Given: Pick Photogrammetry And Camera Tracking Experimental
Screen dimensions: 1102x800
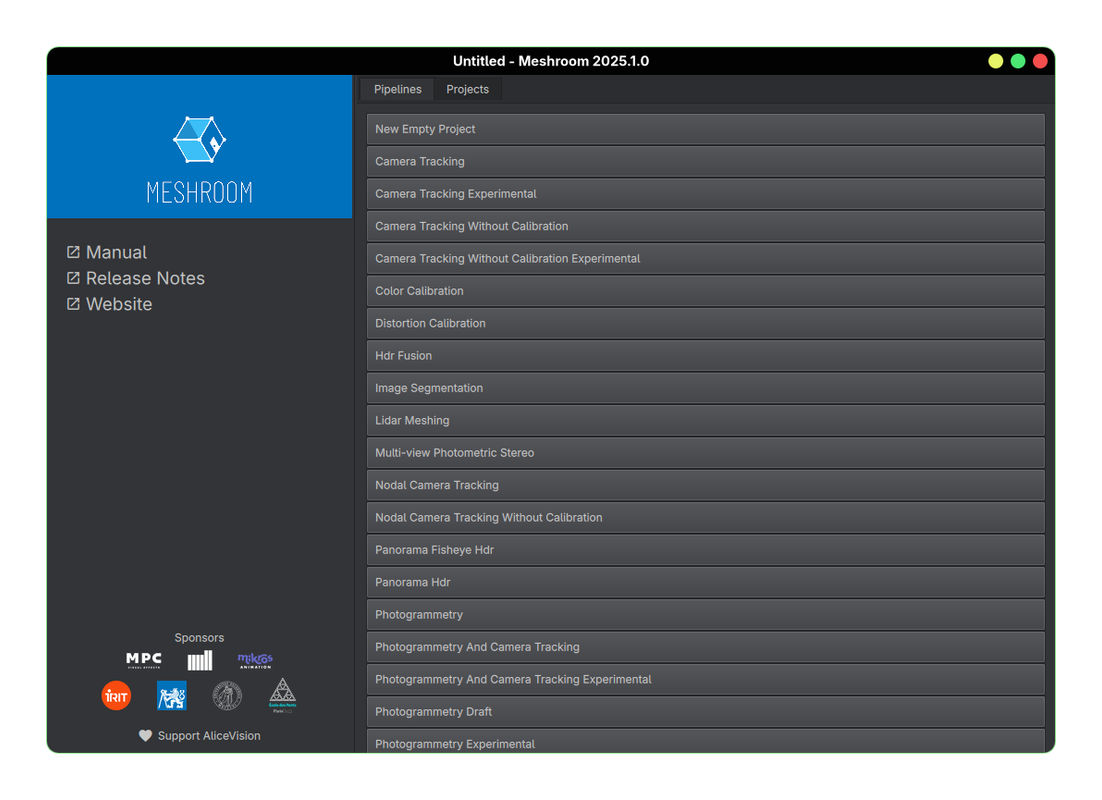Looking at the screenshot, I should [706, 679].
